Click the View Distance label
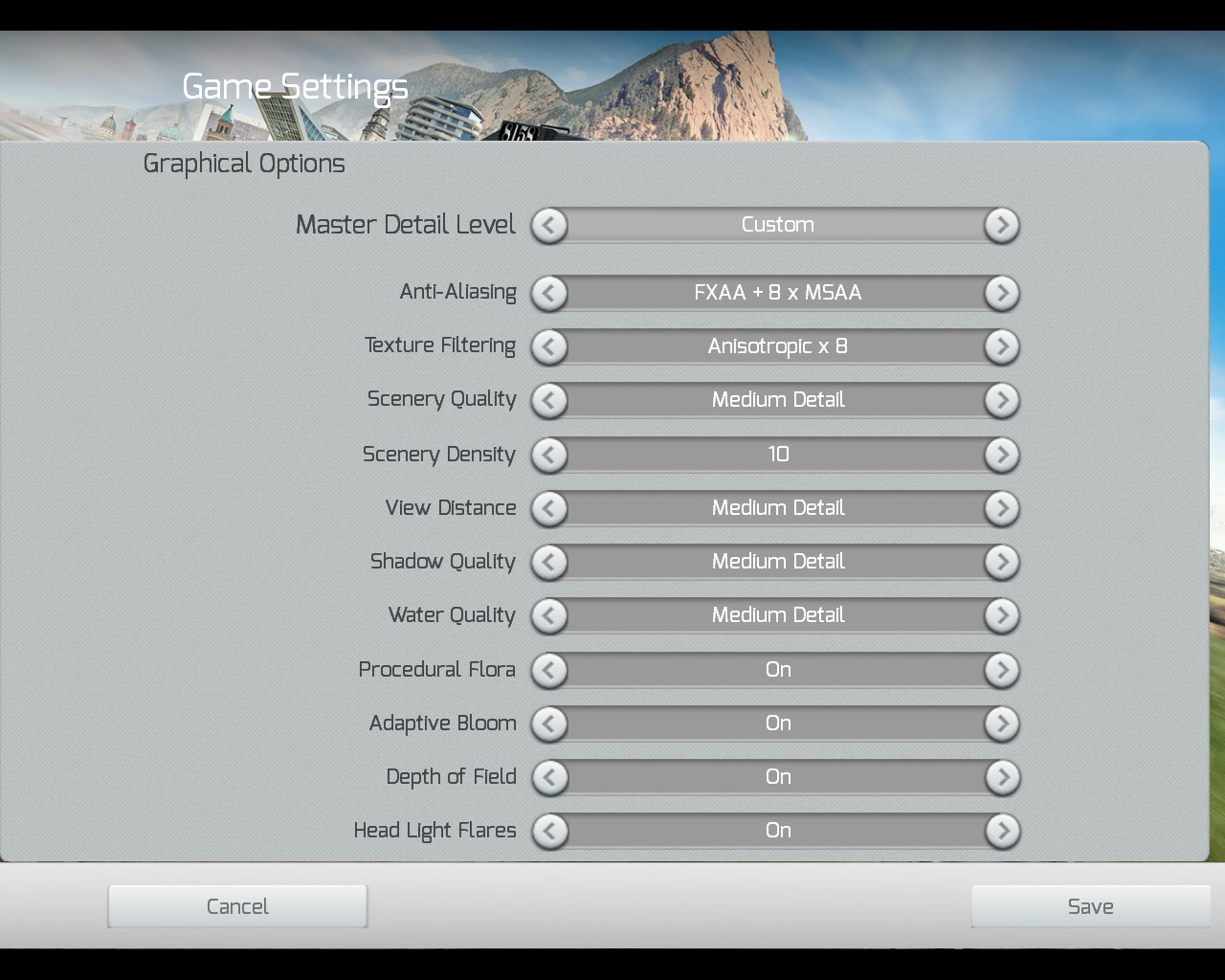1225x980 pixels. click(x=451, y=508)
